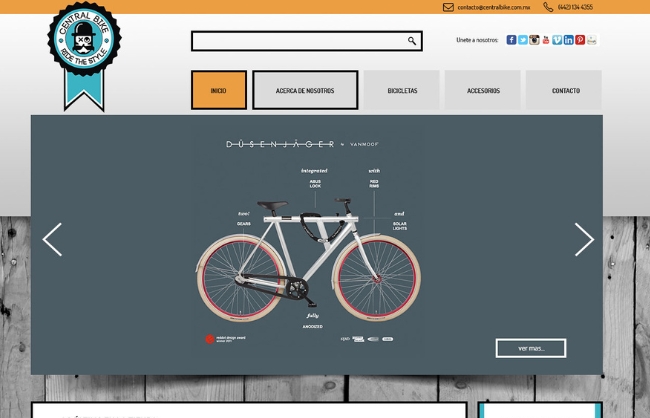Open the Facebook social icon

click(511, 40)
